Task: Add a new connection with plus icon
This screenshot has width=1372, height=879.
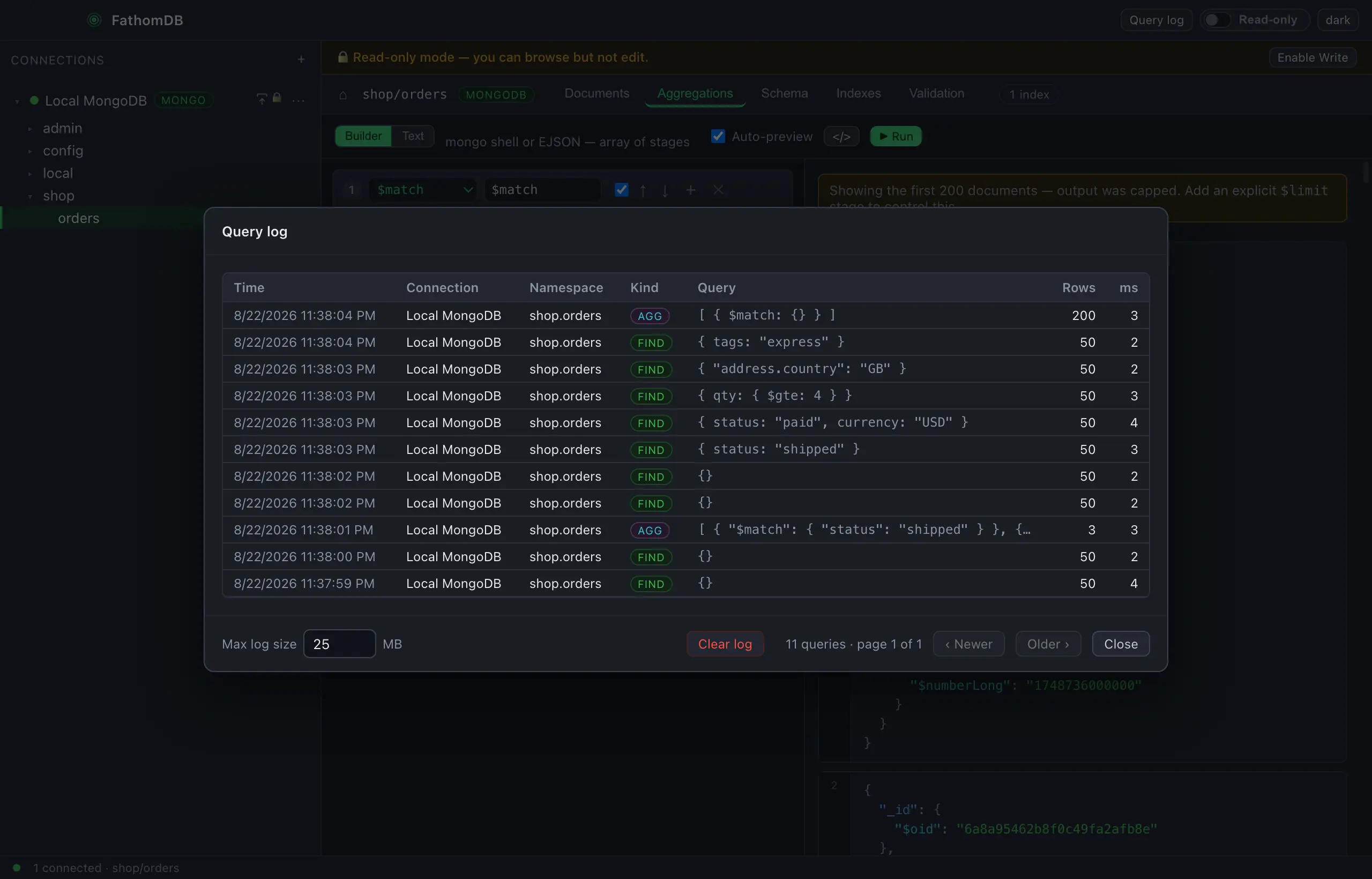Action: 301,59
